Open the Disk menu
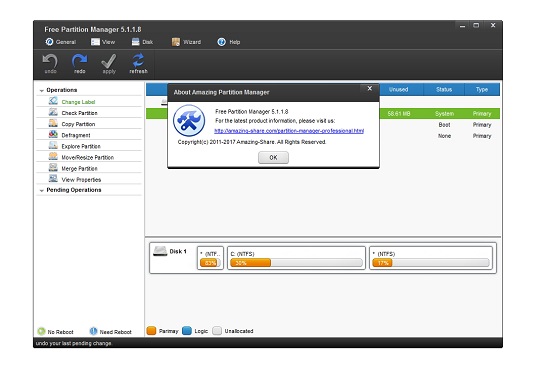The image size is (550, 378). pyautogui.click(x=142, y=42)
